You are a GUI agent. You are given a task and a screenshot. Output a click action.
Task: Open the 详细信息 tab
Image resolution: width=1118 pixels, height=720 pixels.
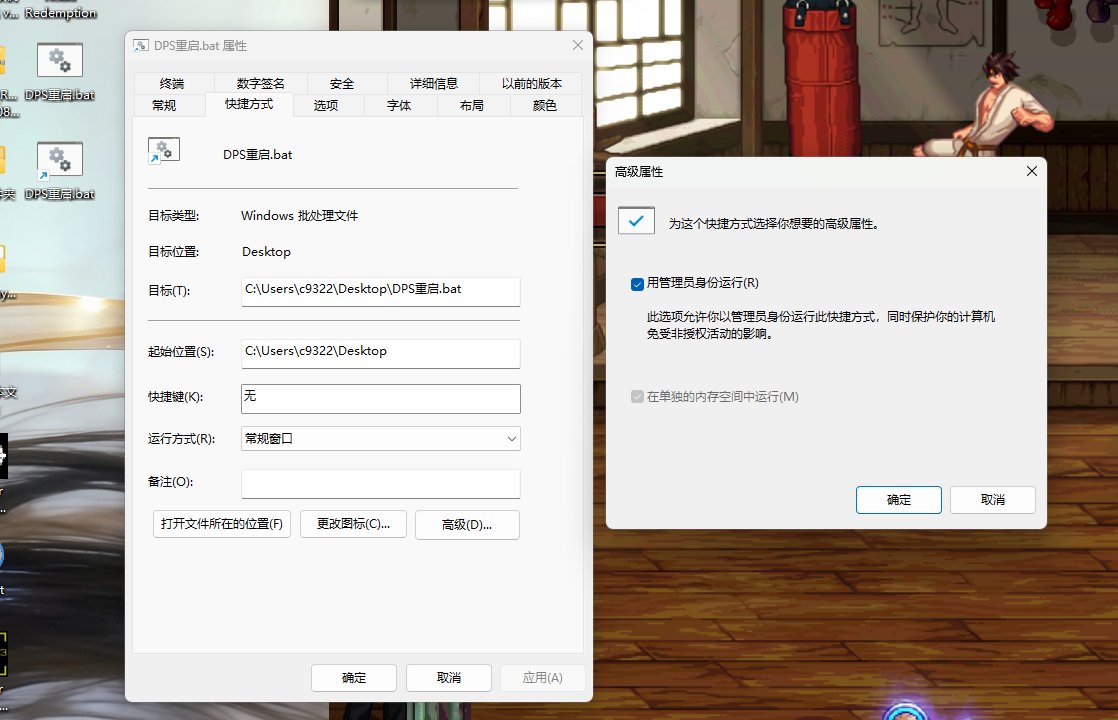(x=432, y=83)
